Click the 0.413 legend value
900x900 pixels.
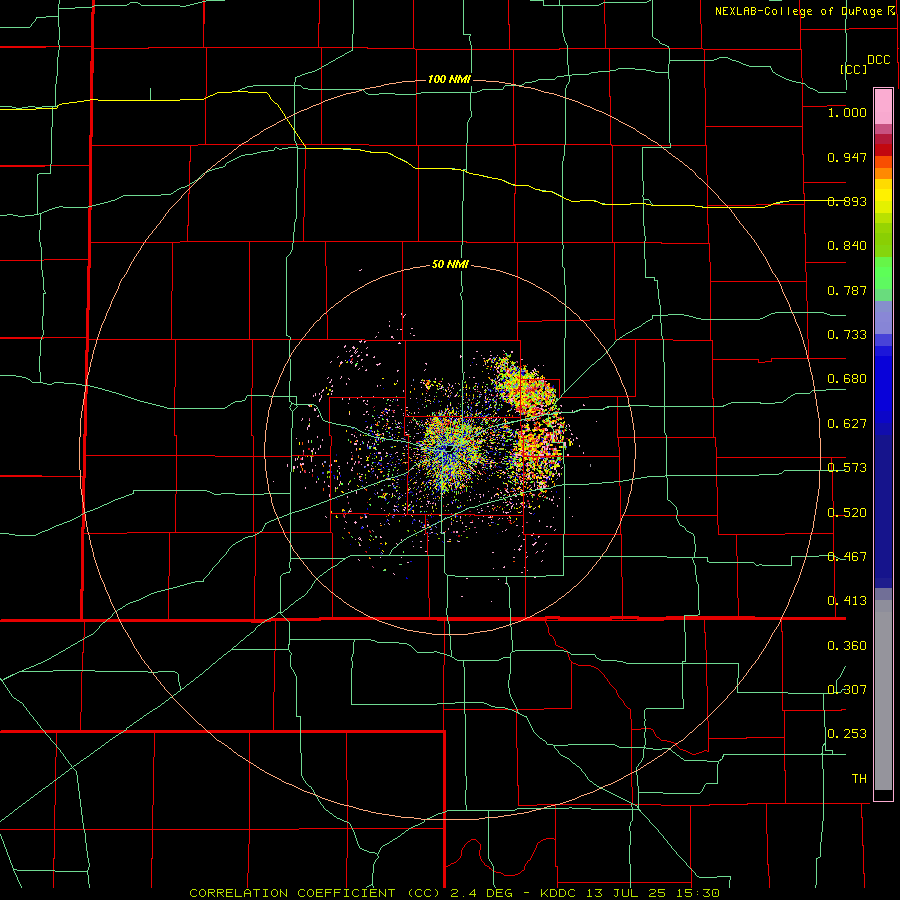[847, 601]
